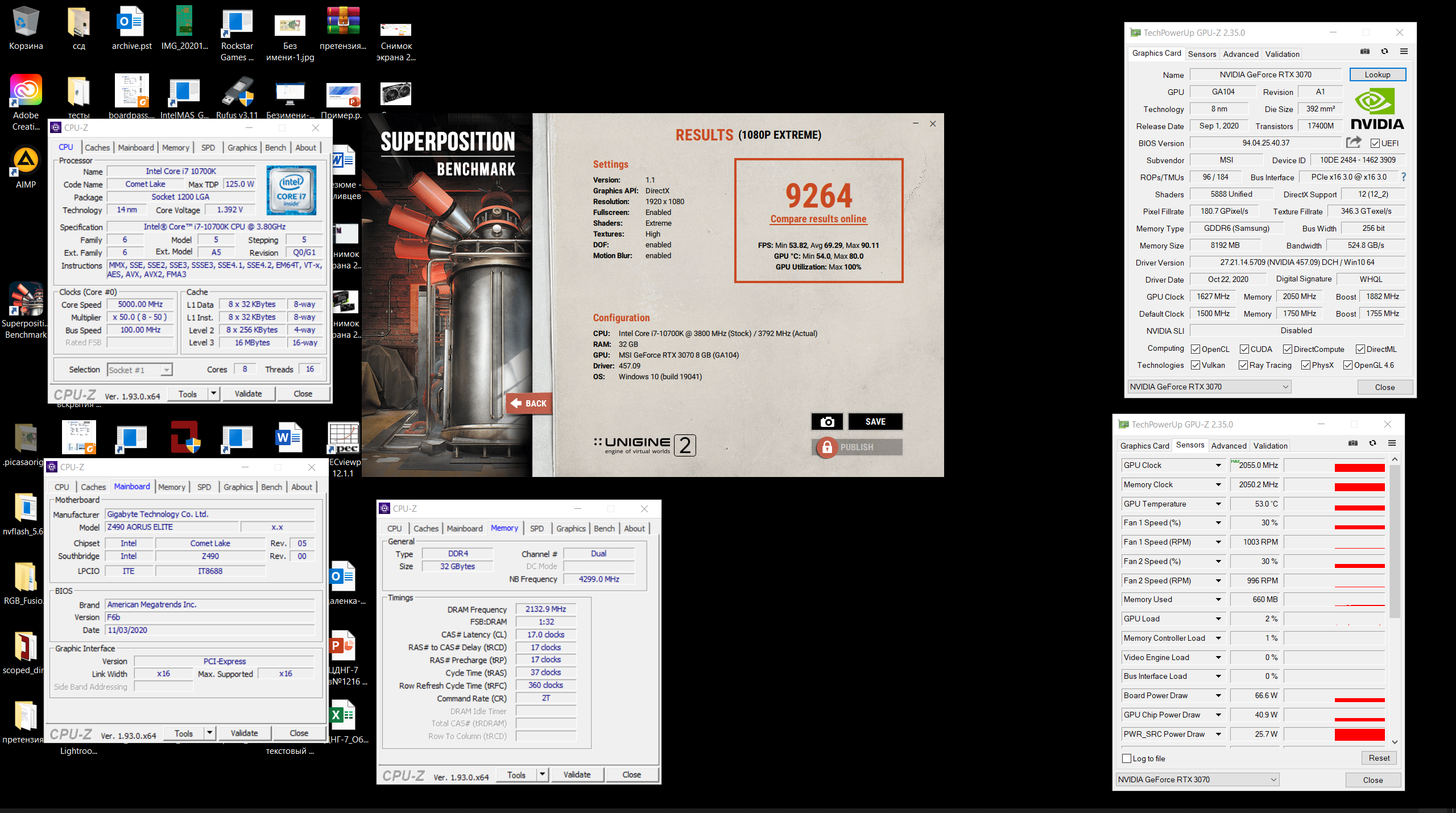Click the Reset button in GPU-Z Sensors
The width and height of the screenshot is (1456, 813).
coord(1379,758)
